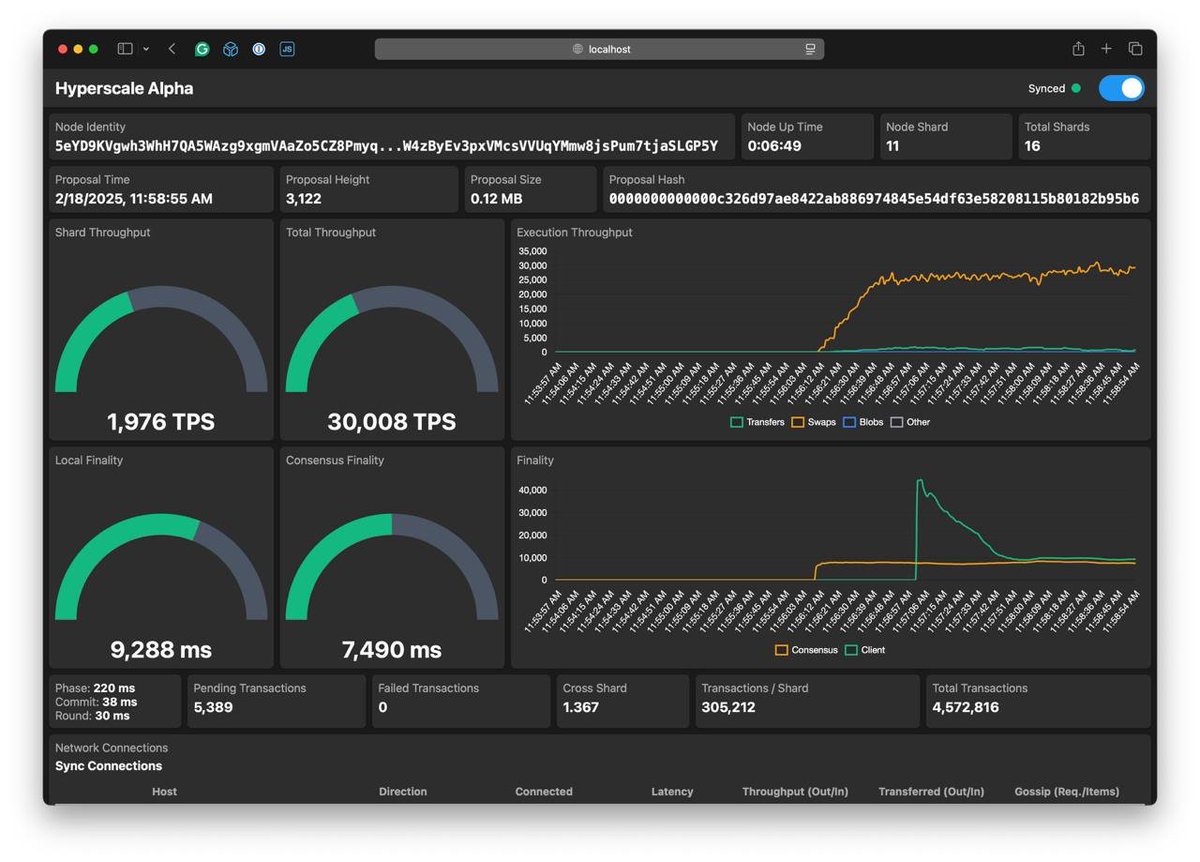Click the Cross Shard value 1.367
This screenshot has height=862, width=1200.
(581, 707)
